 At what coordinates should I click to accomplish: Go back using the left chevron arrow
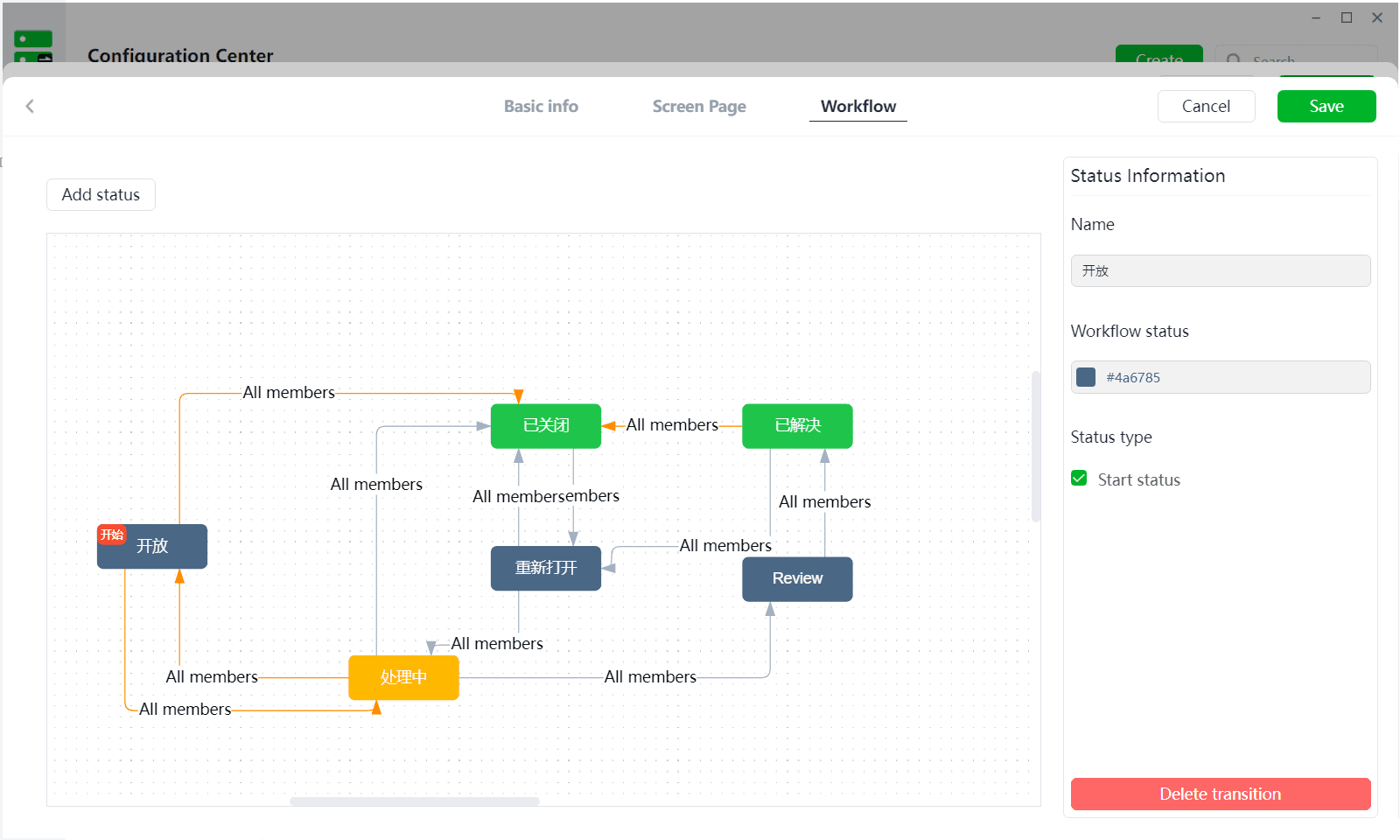coord(30,106)
